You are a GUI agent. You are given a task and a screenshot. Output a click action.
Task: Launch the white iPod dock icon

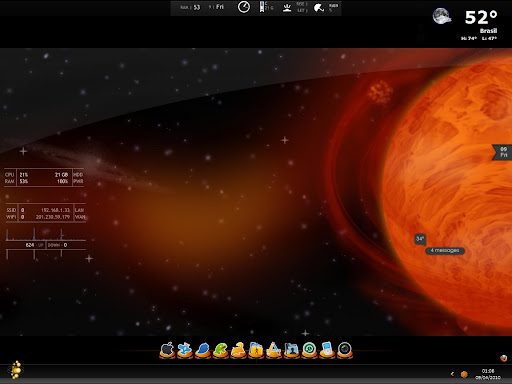point(327,350)
